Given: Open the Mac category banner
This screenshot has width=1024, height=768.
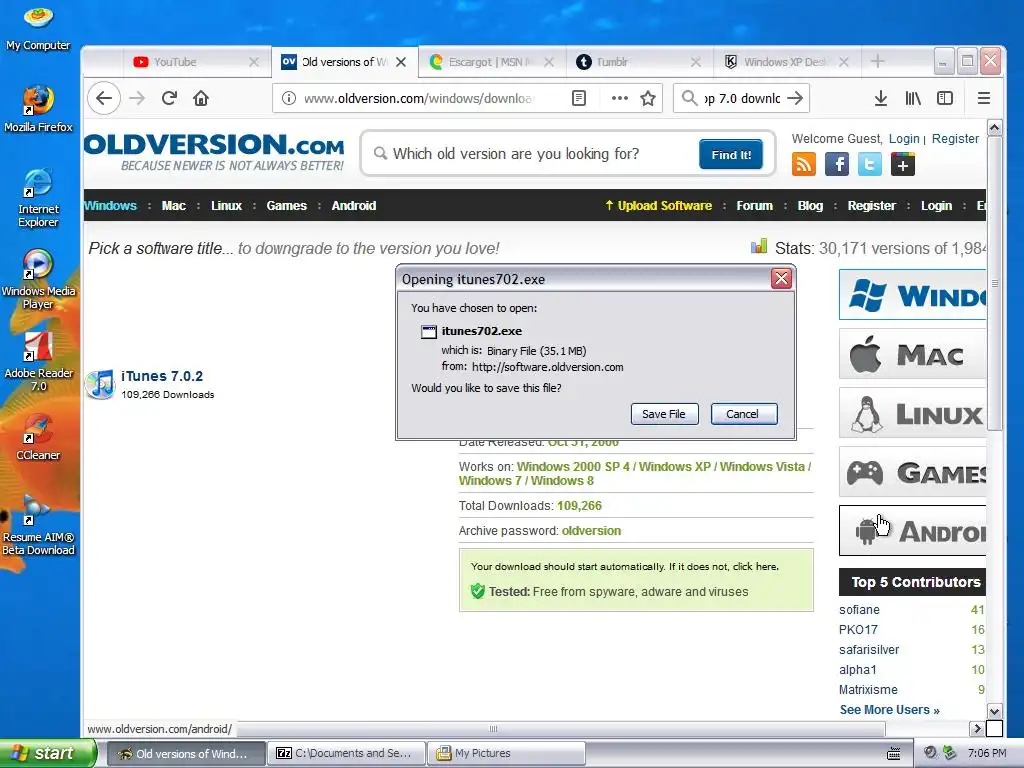Looking at the screenshot, I should tap(912, 354).
